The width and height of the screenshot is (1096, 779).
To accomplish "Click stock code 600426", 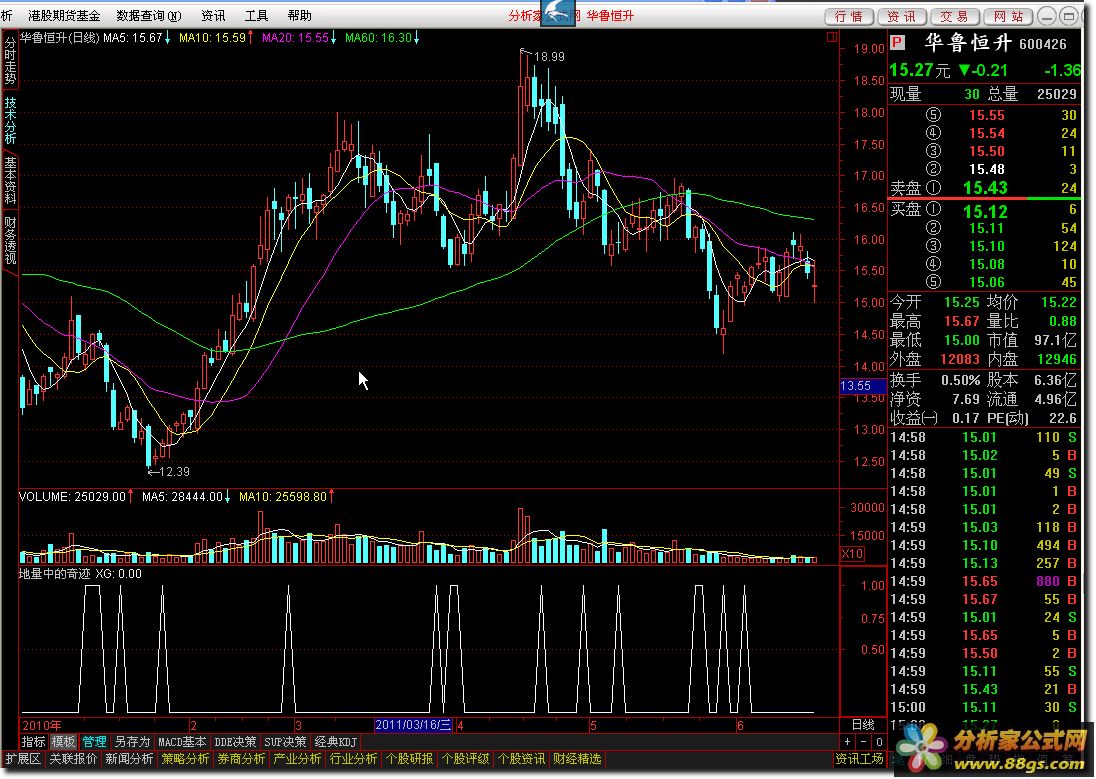I will pyautogui.click(x=1043, y=45).
